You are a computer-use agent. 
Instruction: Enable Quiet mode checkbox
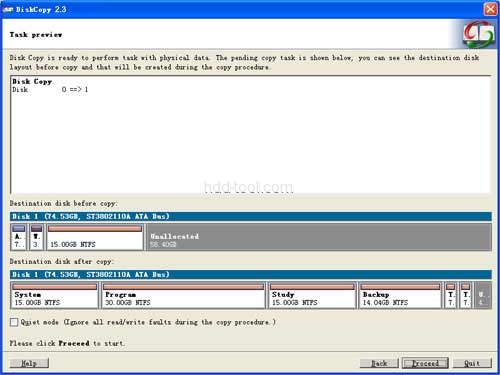[14, 322]
